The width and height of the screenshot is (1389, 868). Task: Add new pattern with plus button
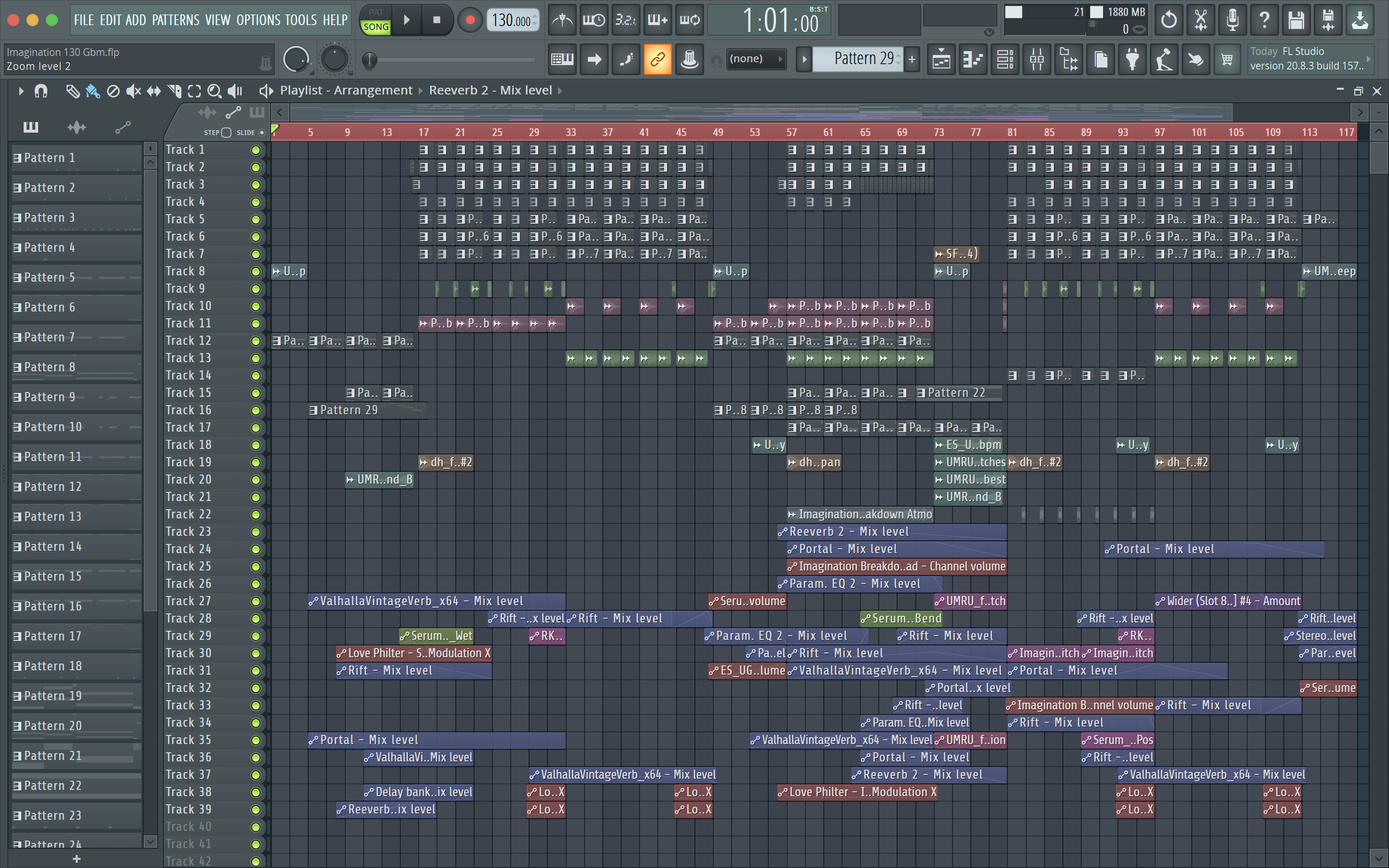click(x=912, y=59)
